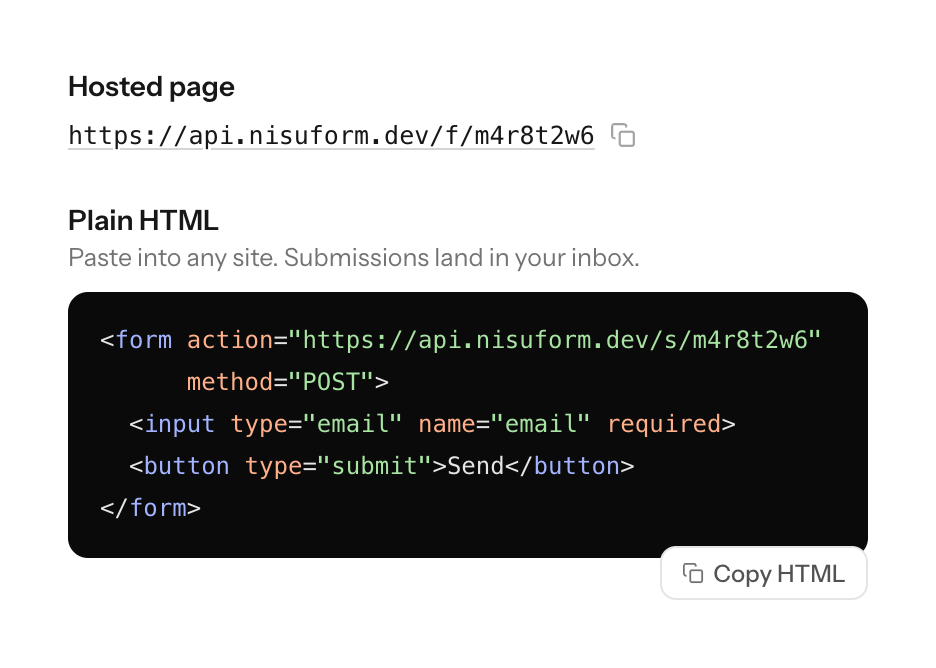Screen dimensions: 936x668
Task: Select the 'Plain HTML' heading text
Action: [x=143, y=220]
